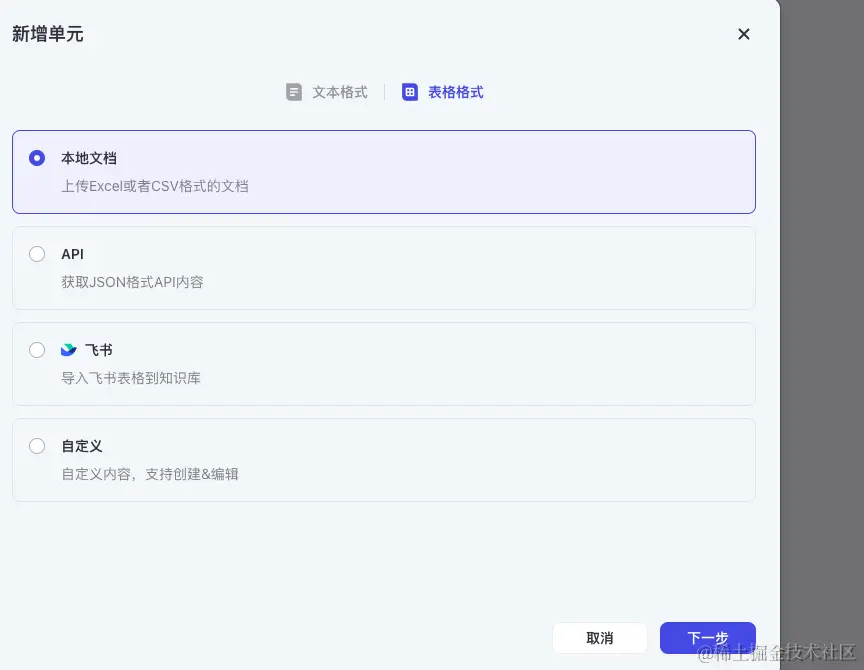
Task: Choose the 飞书 radio button
Action: pyautogui.click(x=37, y=350)
